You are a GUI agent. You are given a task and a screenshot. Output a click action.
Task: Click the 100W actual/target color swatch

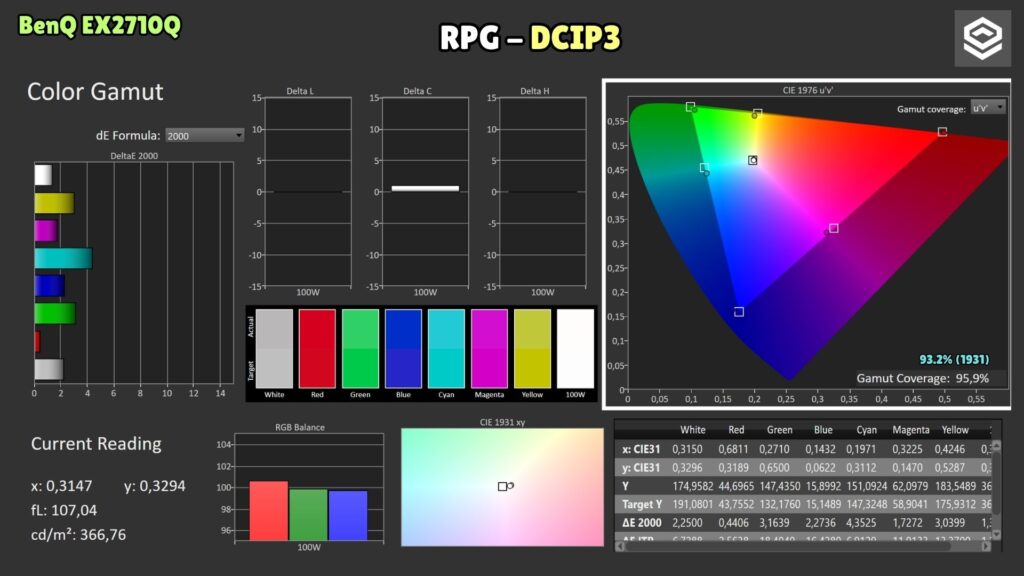pyautogui.click(x=575, y=349)
